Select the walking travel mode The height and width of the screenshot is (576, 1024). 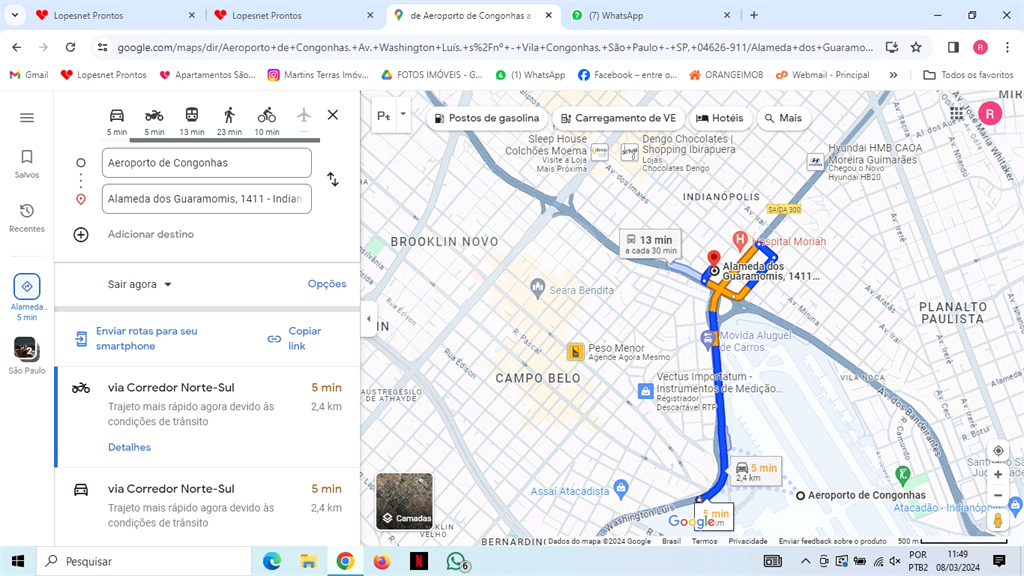(x=229, y=116)
